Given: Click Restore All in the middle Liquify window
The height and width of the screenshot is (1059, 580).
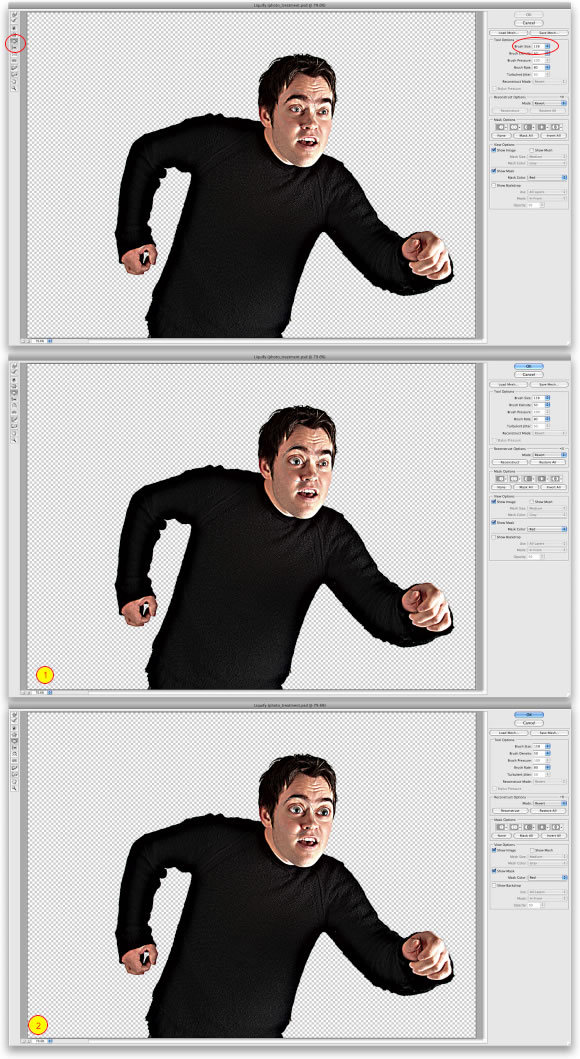Looking at the screenshot, I should coord(548,462).
